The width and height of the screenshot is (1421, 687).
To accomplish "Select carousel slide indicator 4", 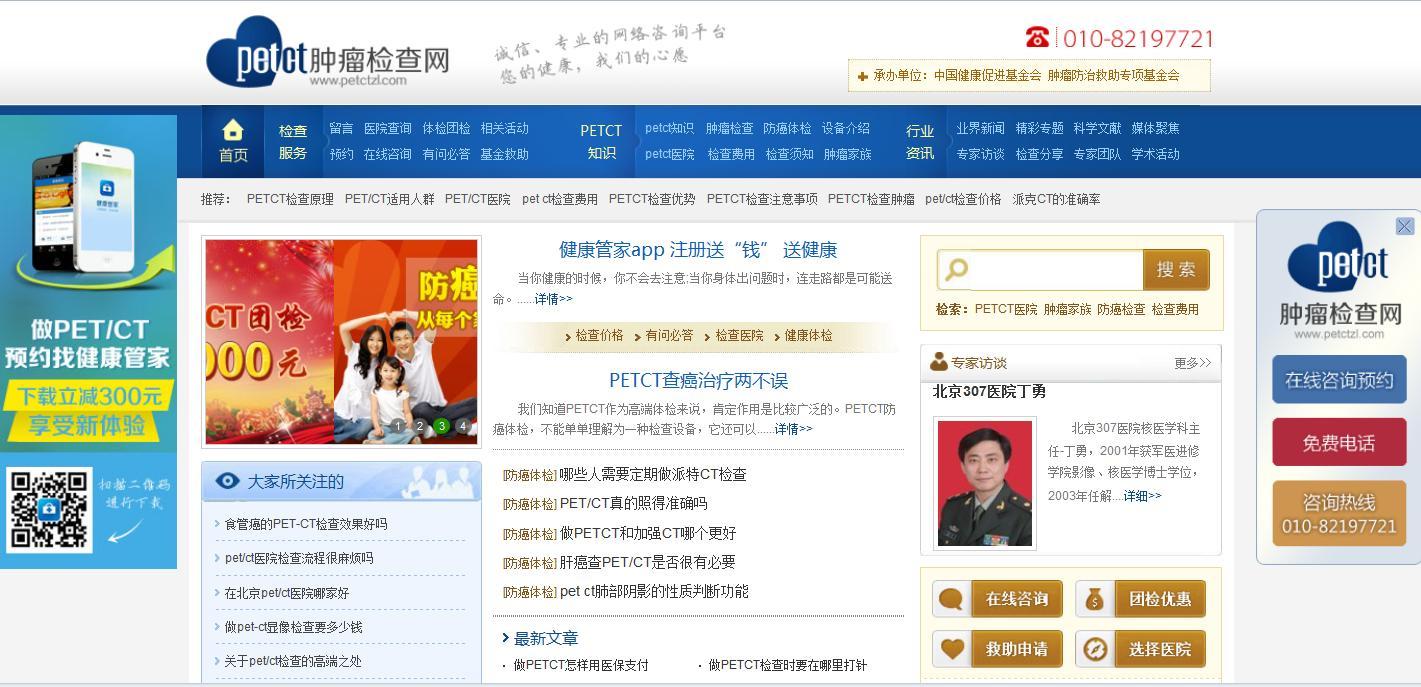I will pos(463,426).
